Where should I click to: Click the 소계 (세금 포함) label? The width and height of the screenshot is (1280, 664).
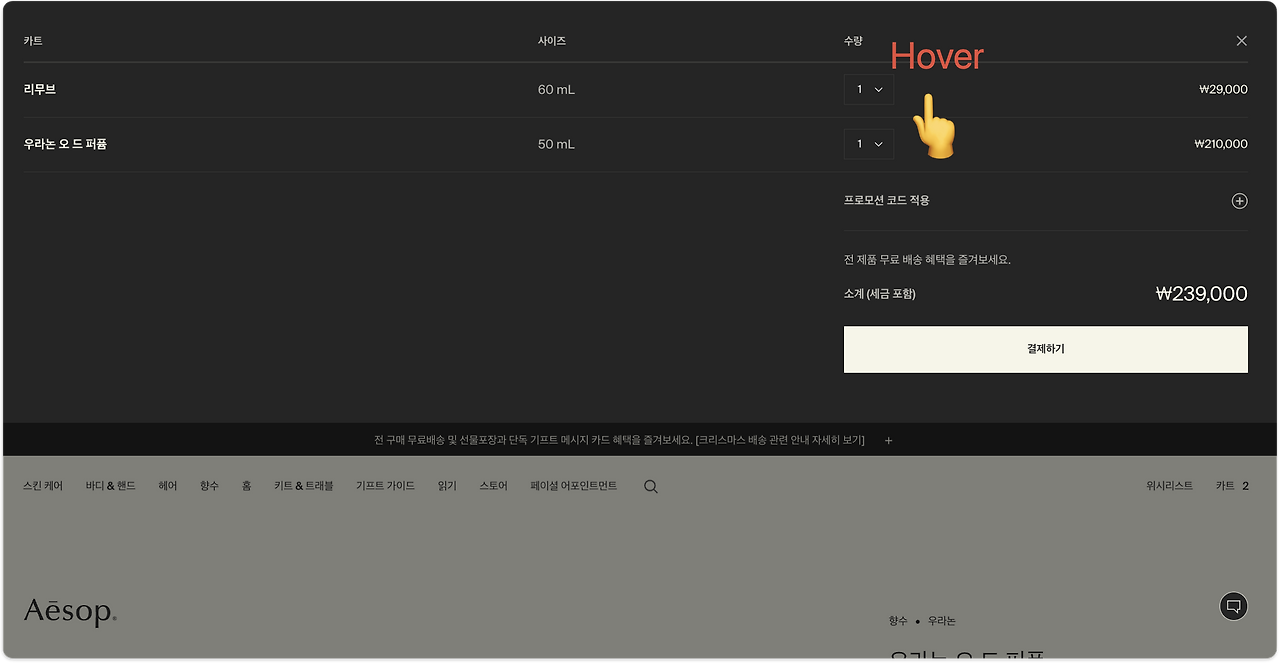[880, 294]
